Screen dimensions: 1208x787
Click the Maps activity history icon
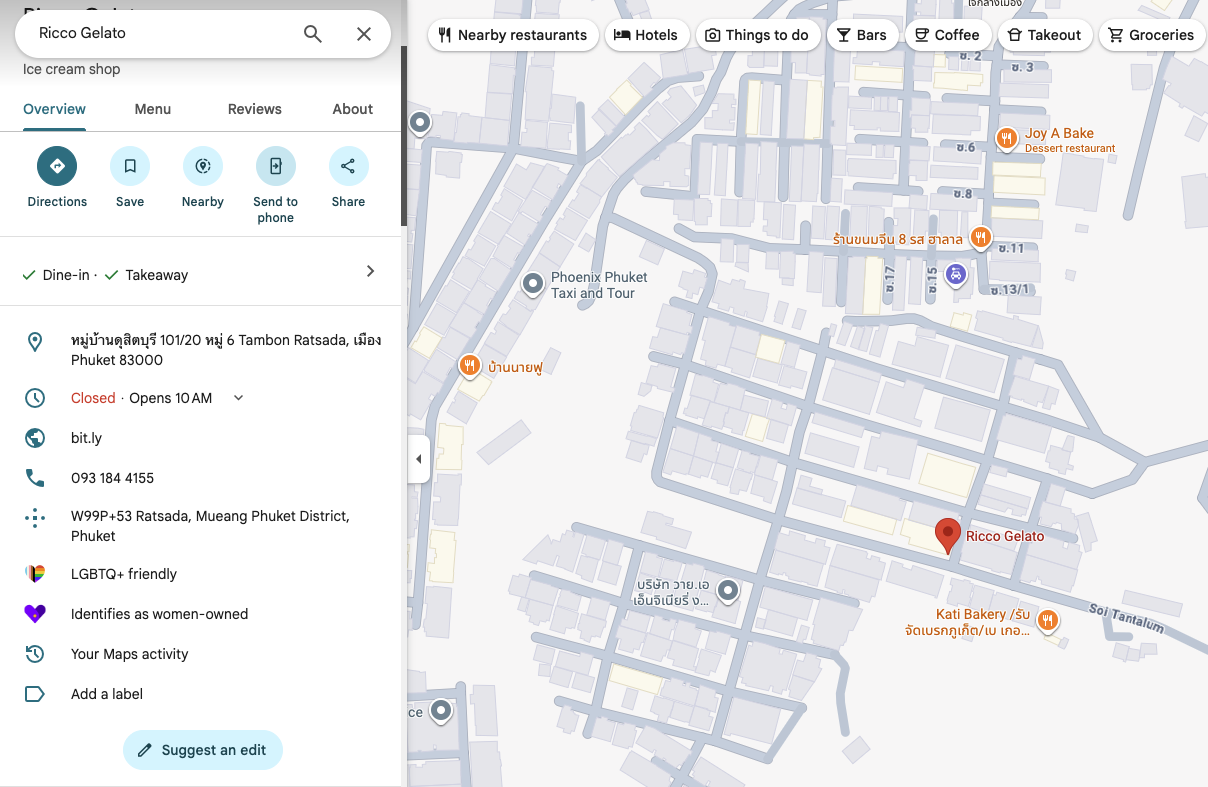[x=35, y=654]
